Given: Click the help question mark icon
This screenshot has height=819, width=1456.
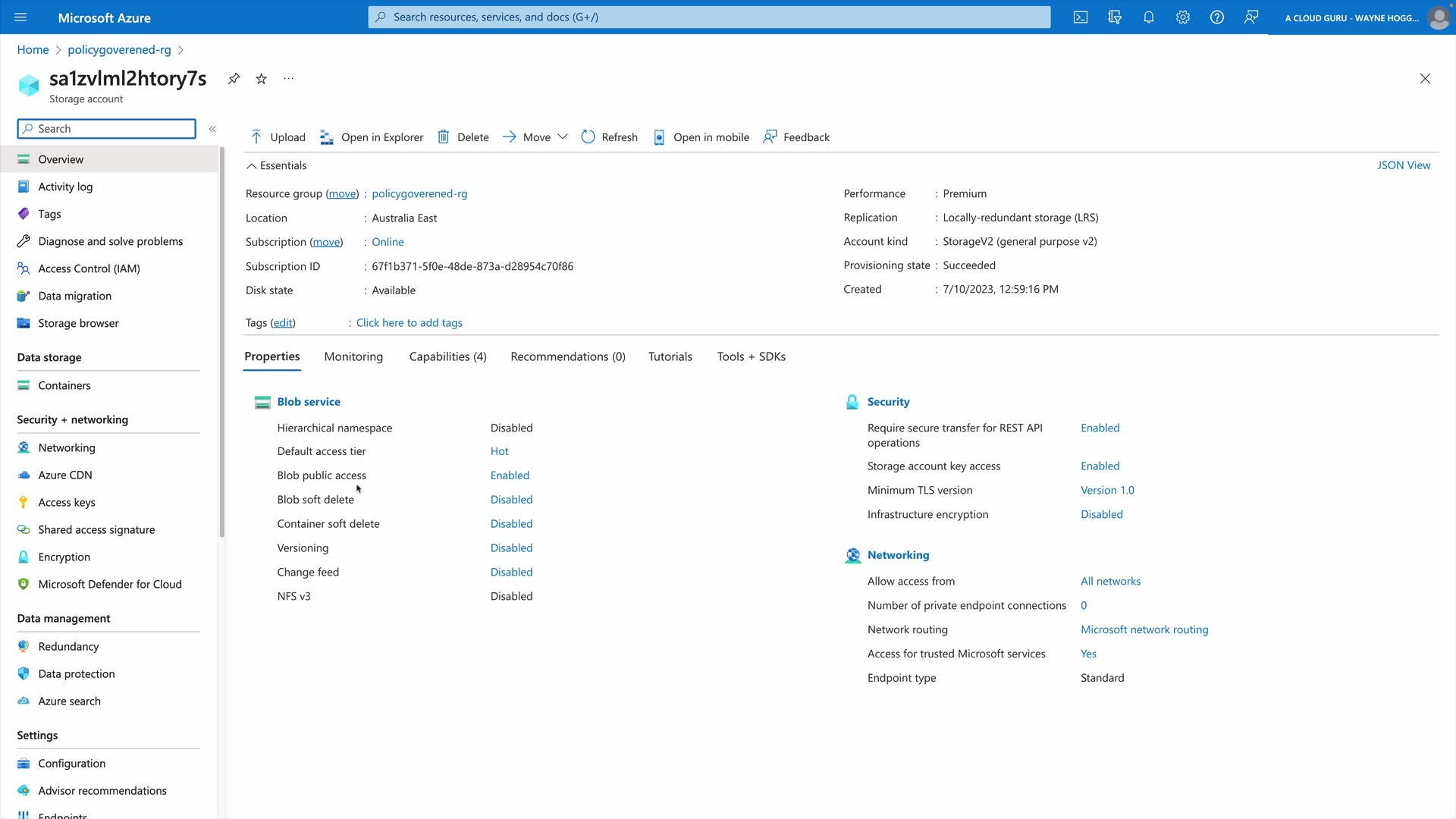Looking at the screenshot, I should [x=1217, y=17].
